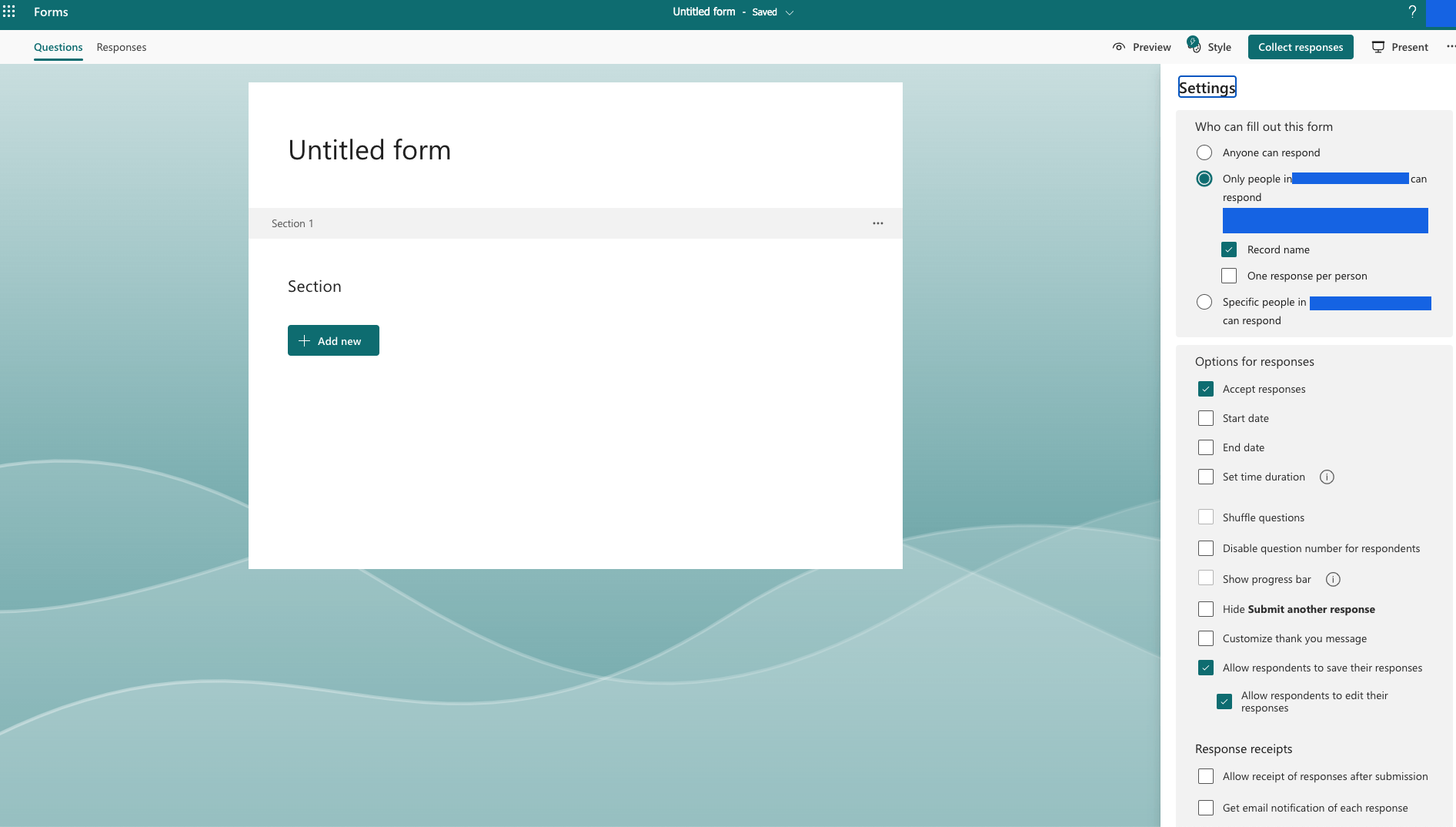Open more form options via the ellipsis
Image resolution: width=1456 pixels, height=827 pixels.
click(1450, 47)
